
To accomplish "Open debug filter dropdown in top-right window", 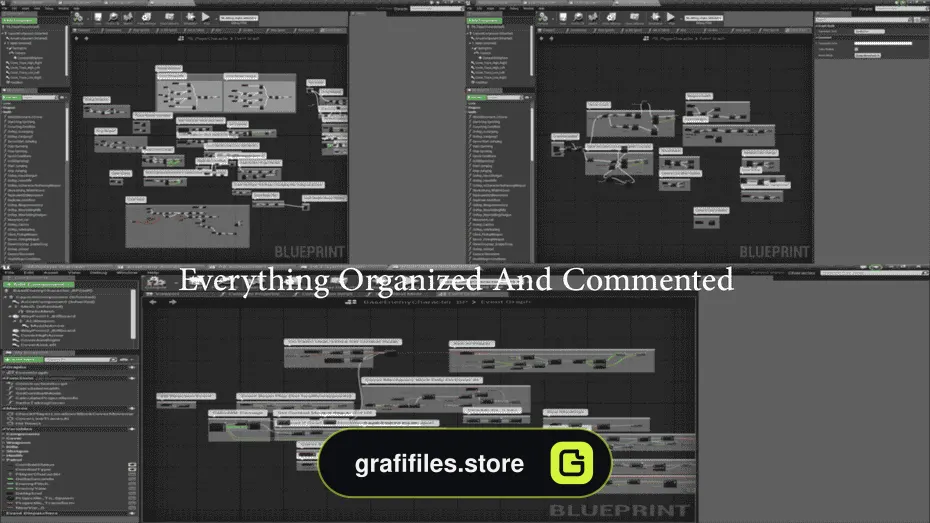I will point(703,18).
